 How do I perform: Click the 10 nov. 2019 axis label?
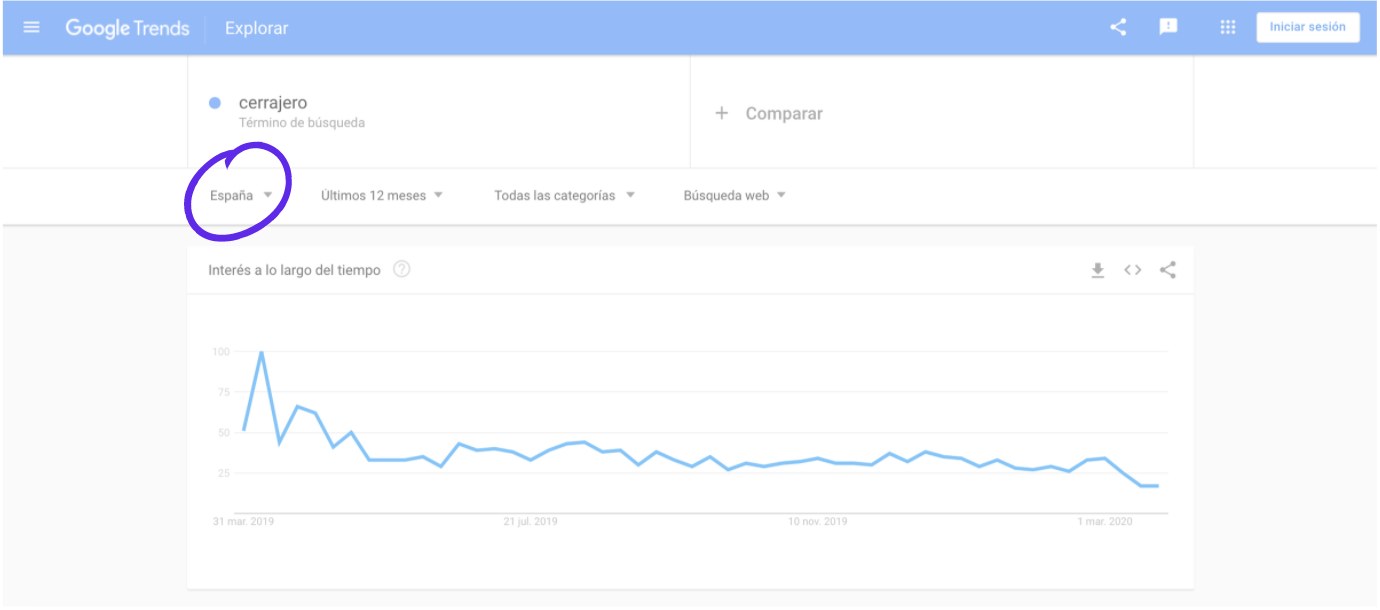coord(817,522)
